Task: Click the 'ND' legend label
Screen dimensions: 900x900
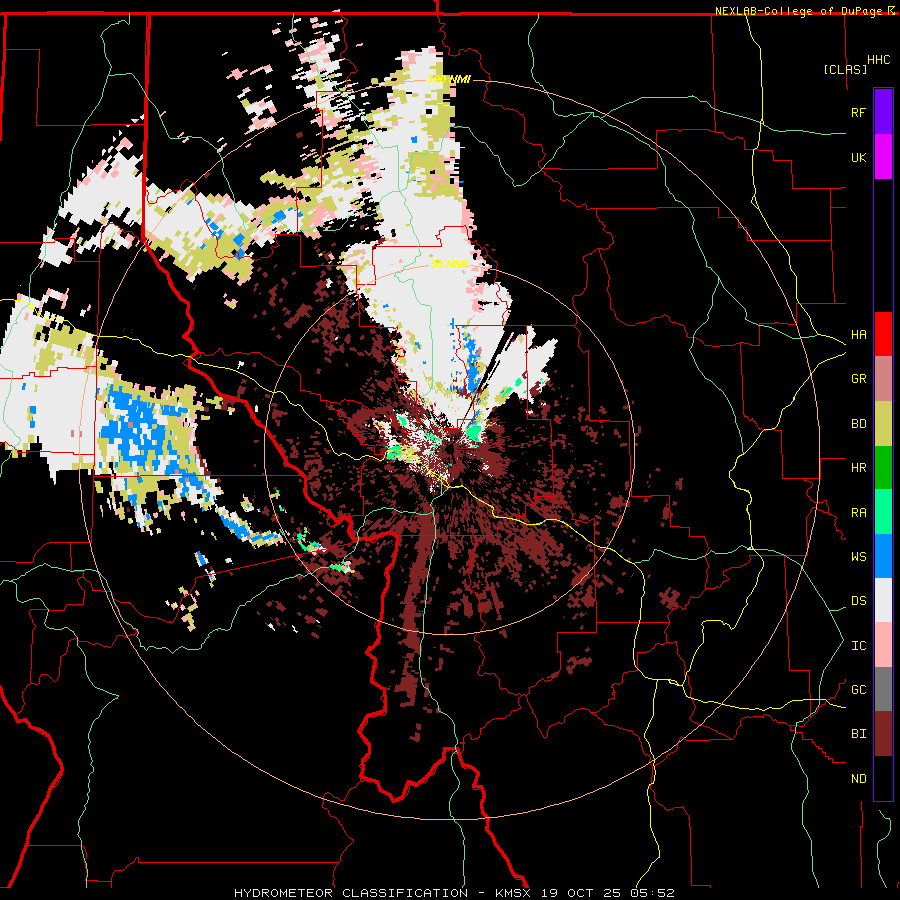Action: (x=858, y=779)
